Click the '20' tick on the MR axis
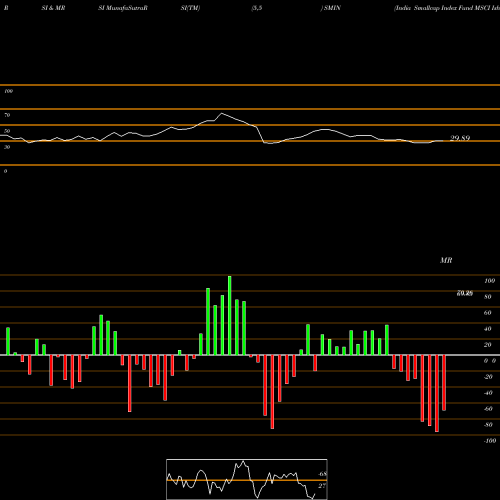This screenshot has height=500, width=500. [x=488, y=345]
